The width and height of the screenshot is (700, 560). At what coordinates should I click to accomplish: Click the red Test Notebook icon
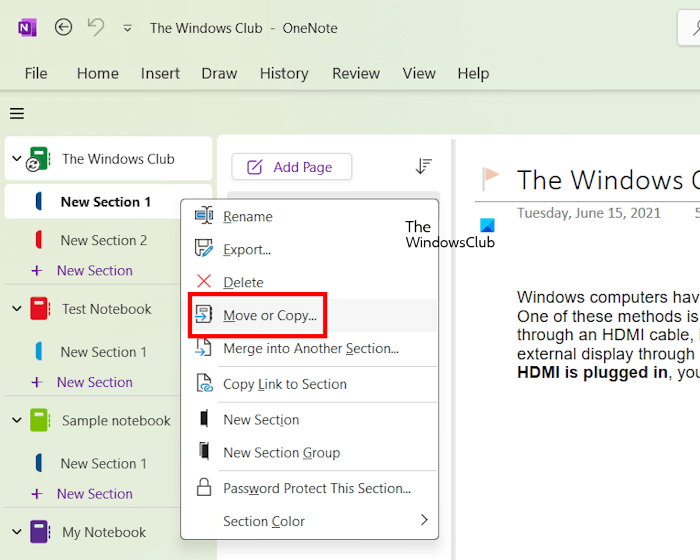pyautogui.click(x=39, y=309)
